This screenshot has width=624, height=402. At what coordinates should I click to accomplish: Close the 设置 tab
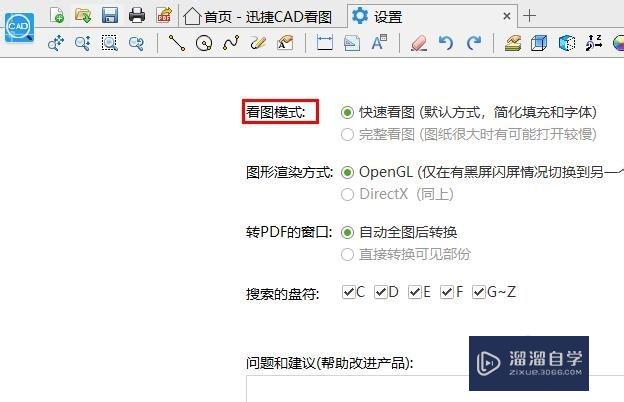(x=507, y=16)
